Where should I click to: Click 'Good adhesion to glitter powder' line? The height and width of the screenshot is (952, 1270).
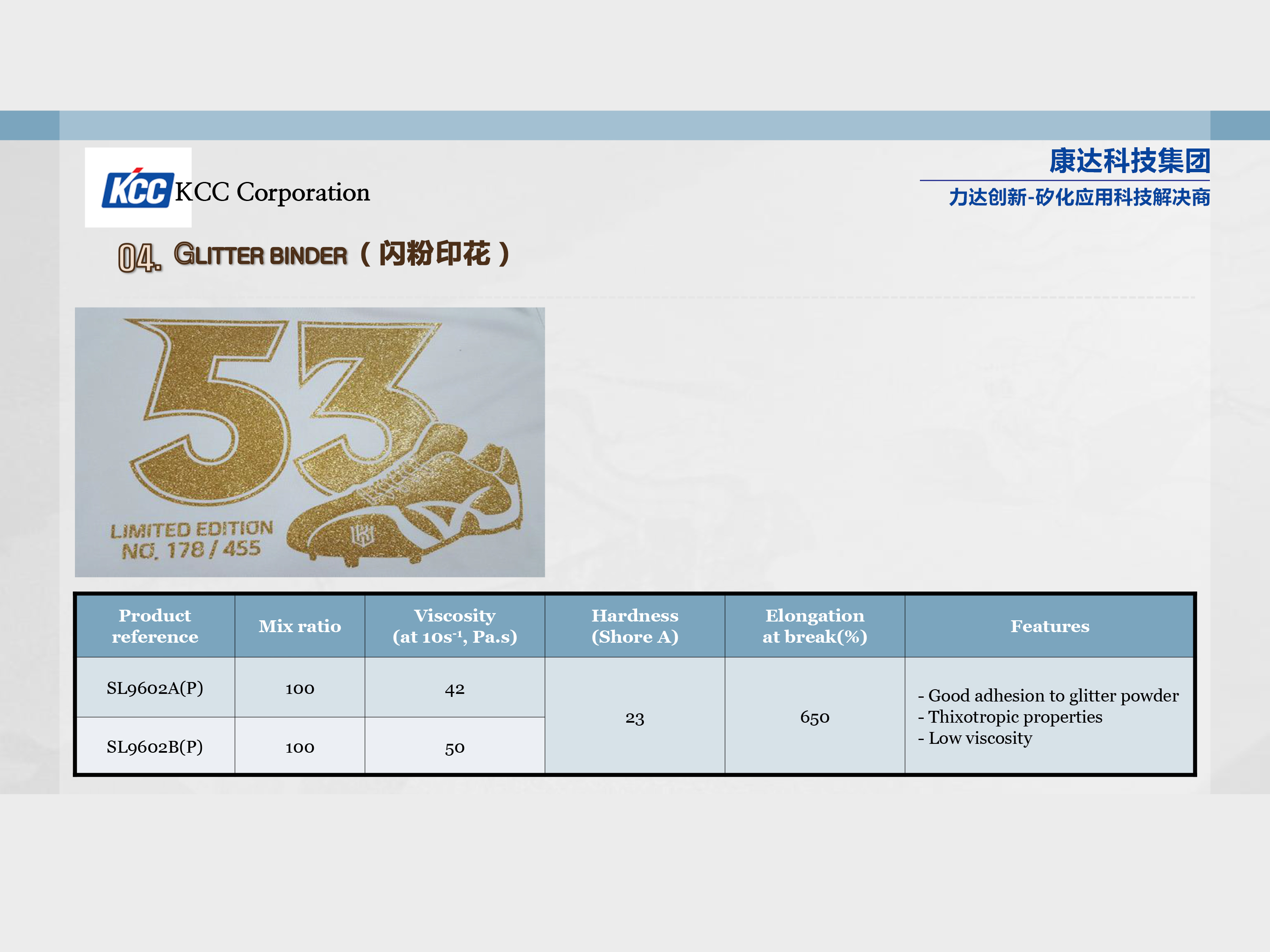point(1048,696)
